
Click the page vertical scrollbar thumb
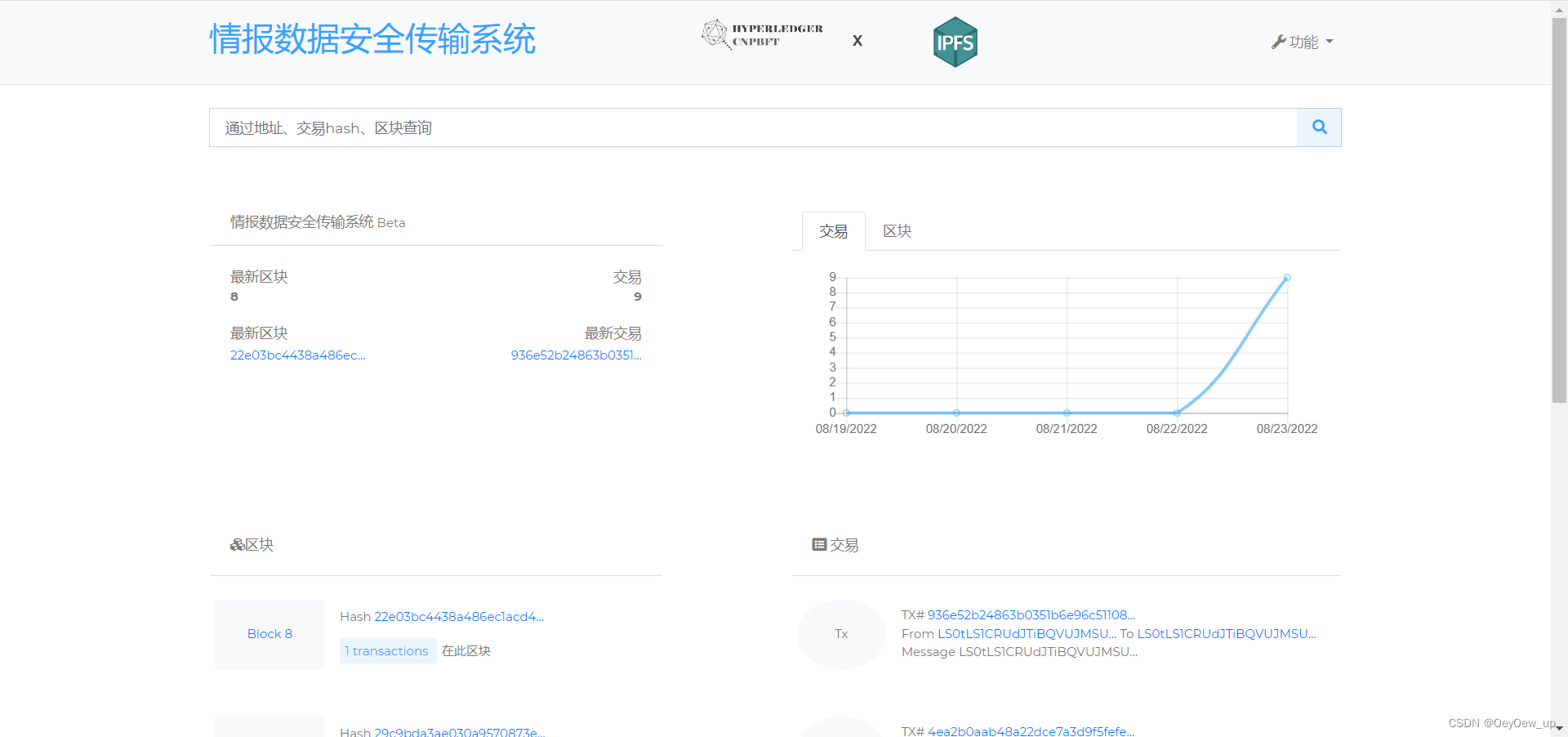[x=1559, y=210]
